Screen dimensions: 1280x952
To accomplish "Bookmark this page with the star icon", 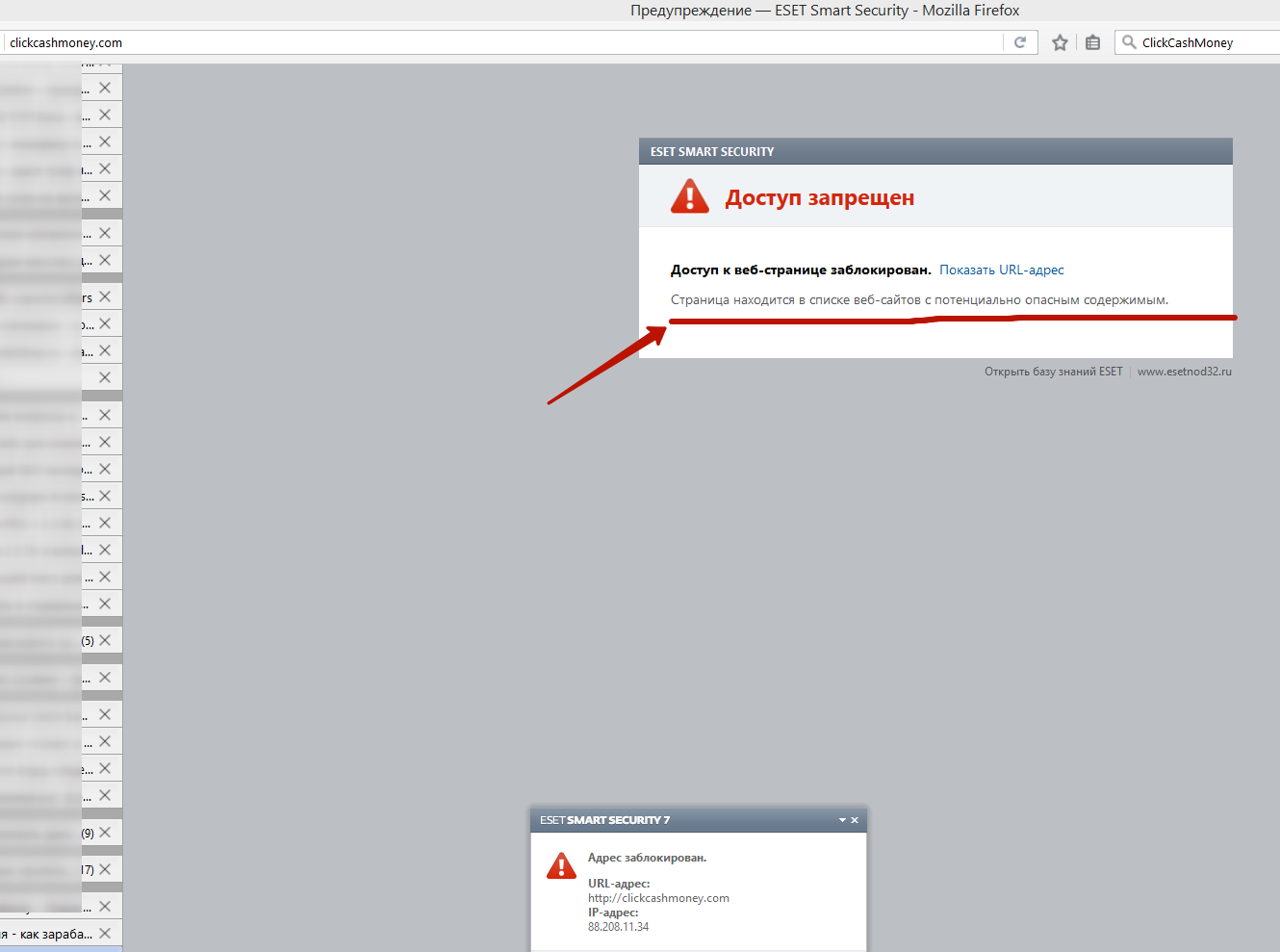I will (x=1060, y=42).
